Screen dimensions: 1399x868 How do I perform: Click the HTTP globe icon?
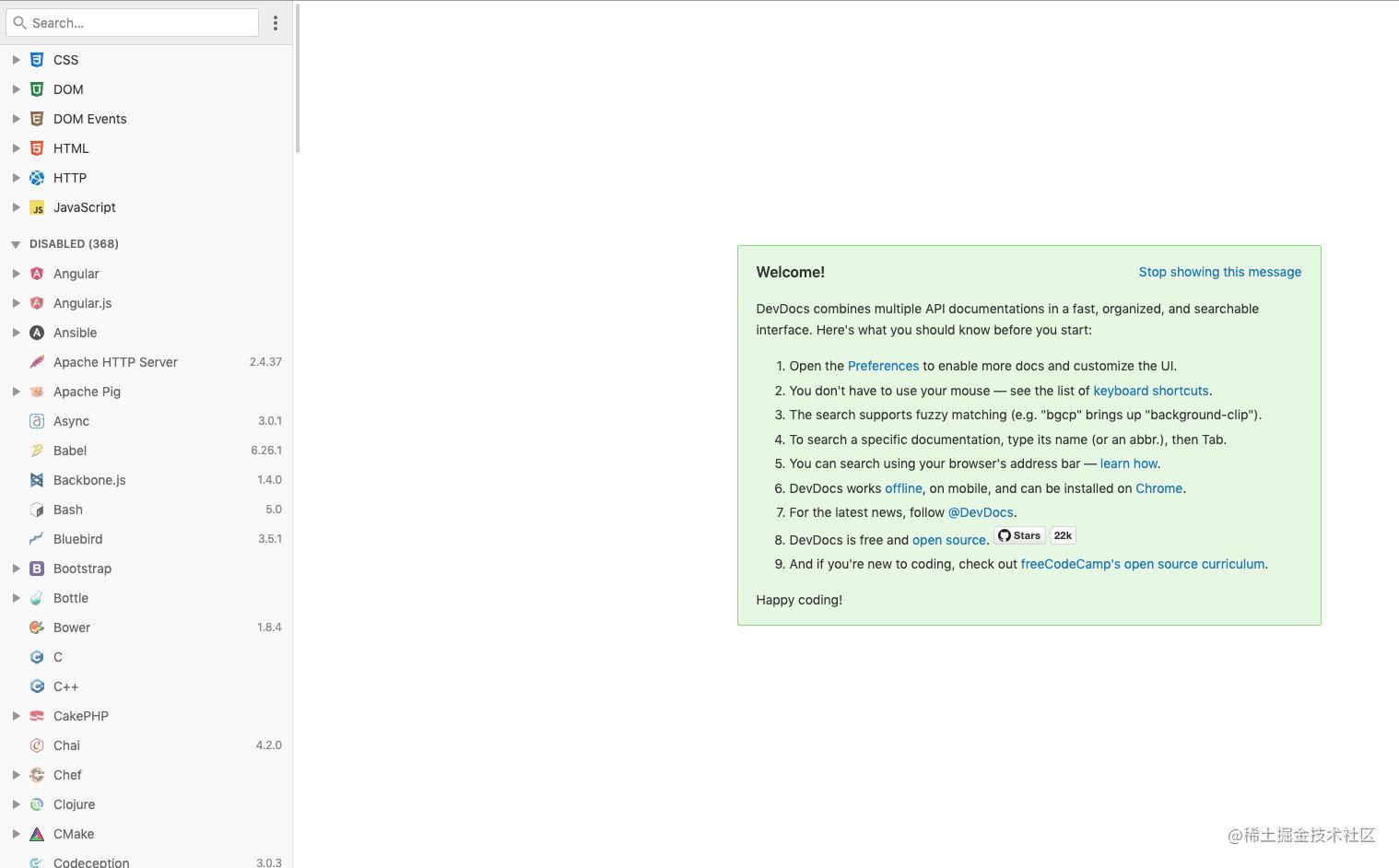point(37,178)
